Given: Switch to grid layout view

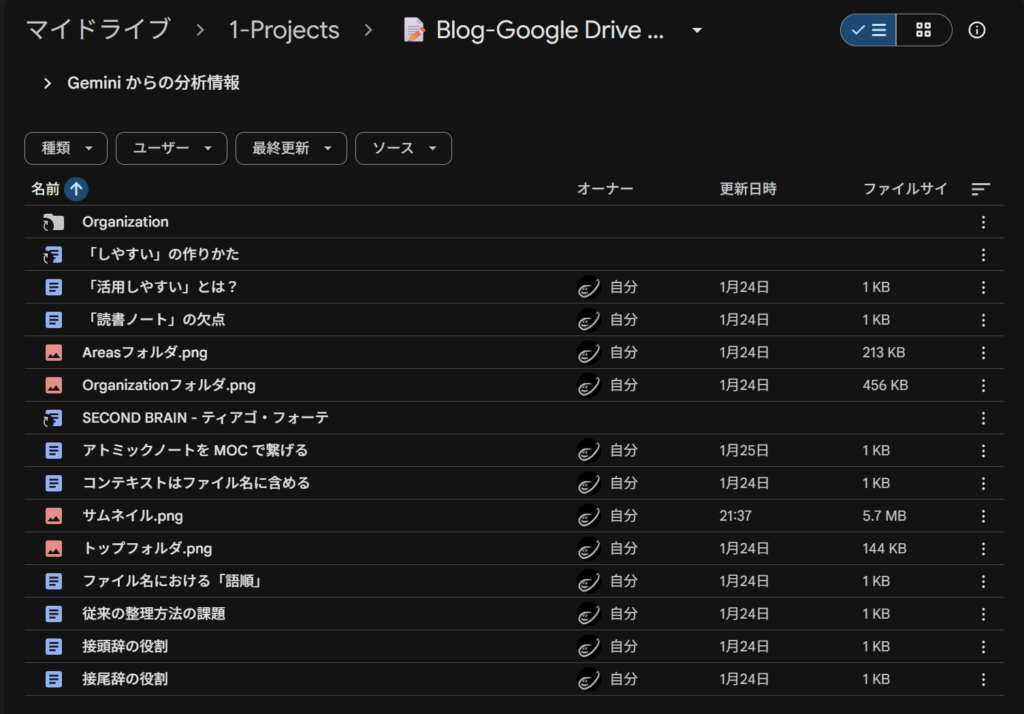Looking at the screenshot, I should point(924,30).
